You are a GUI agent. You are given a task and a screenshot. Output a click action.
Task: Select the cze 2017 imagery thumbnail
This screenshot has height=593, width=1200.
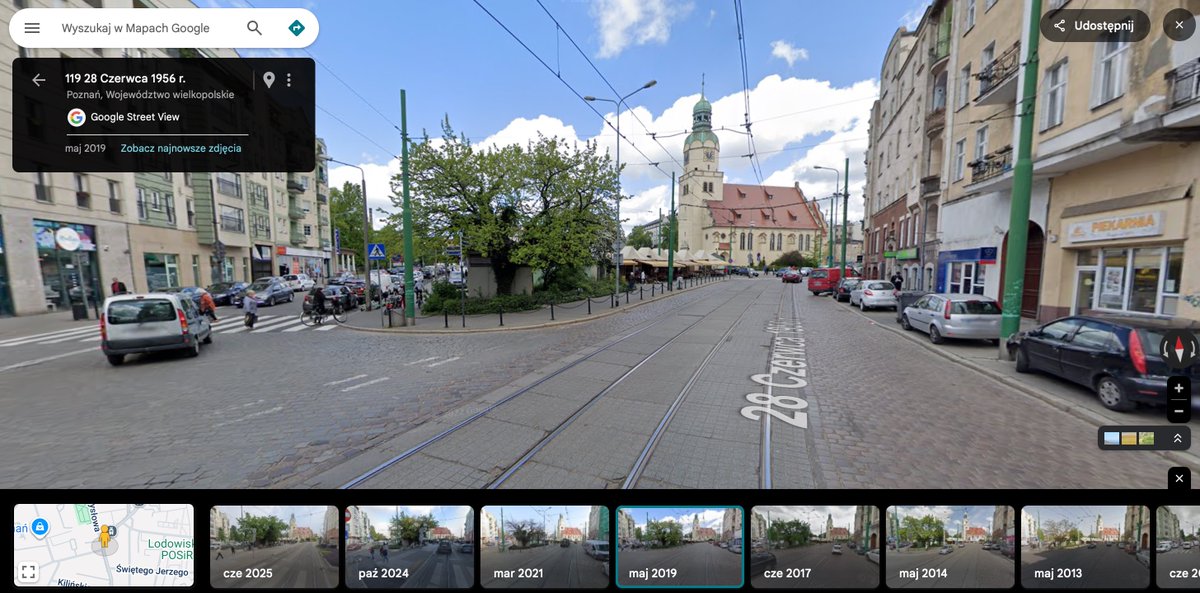click(815, 546)
